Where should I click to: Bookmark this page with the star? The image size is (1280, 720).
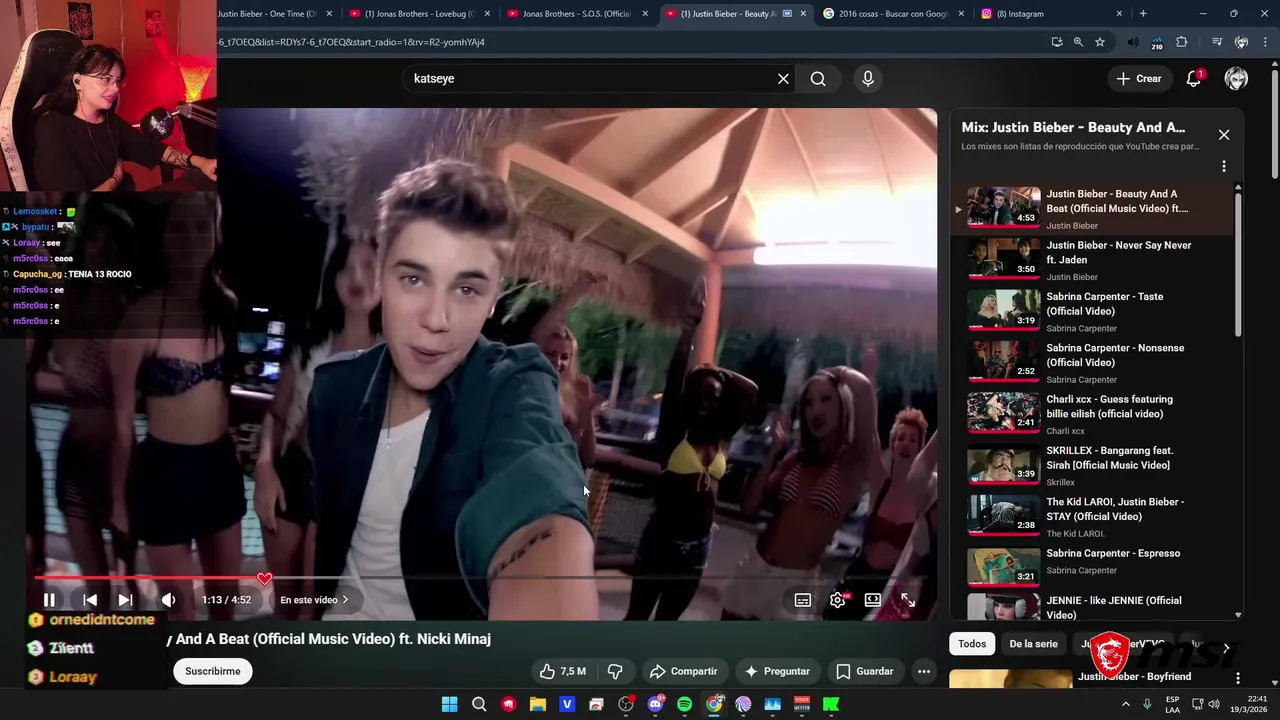click(1100, 42)
